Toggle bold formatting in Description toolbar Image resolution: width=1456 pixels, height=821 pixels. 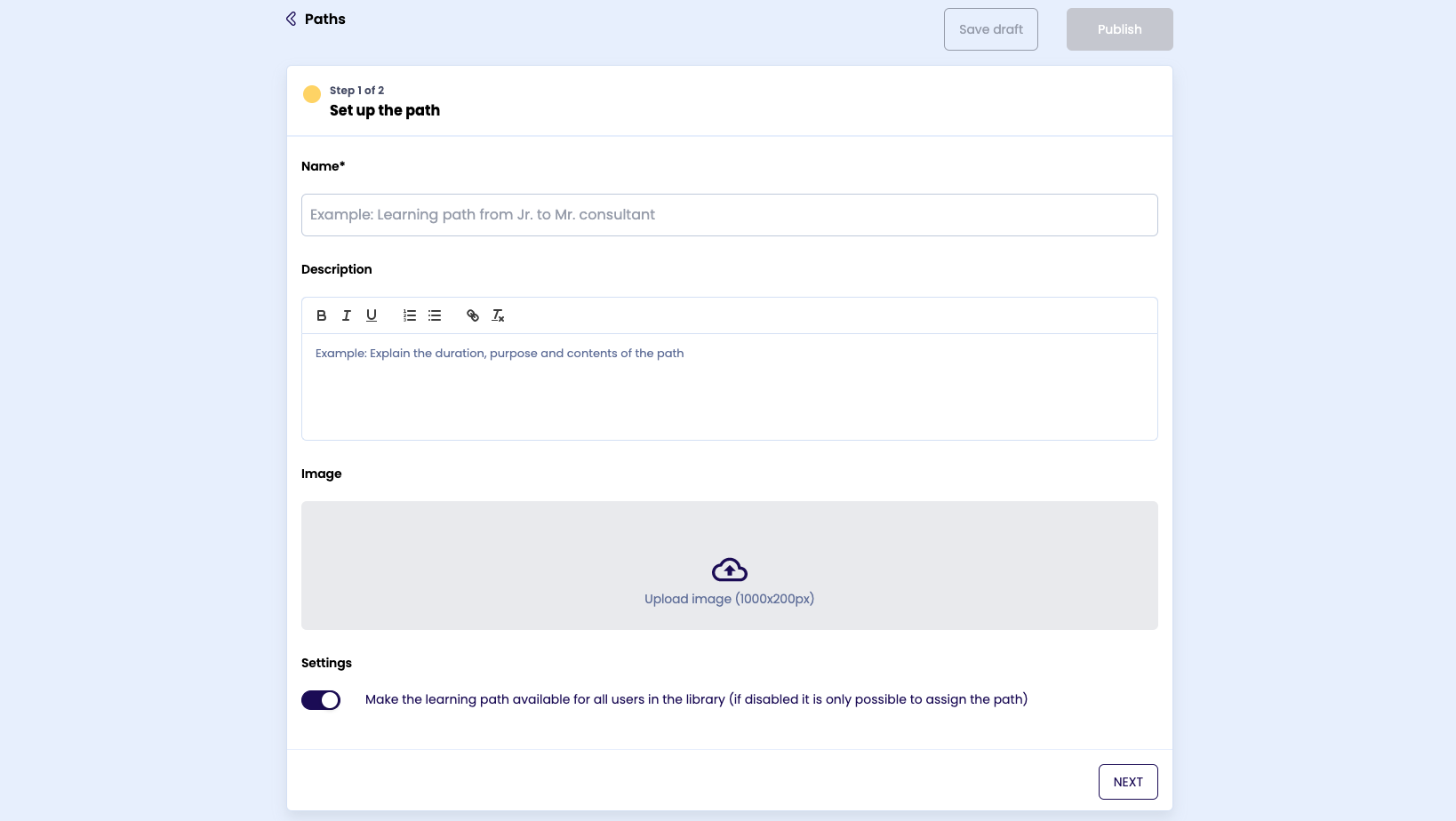(322, 315)
